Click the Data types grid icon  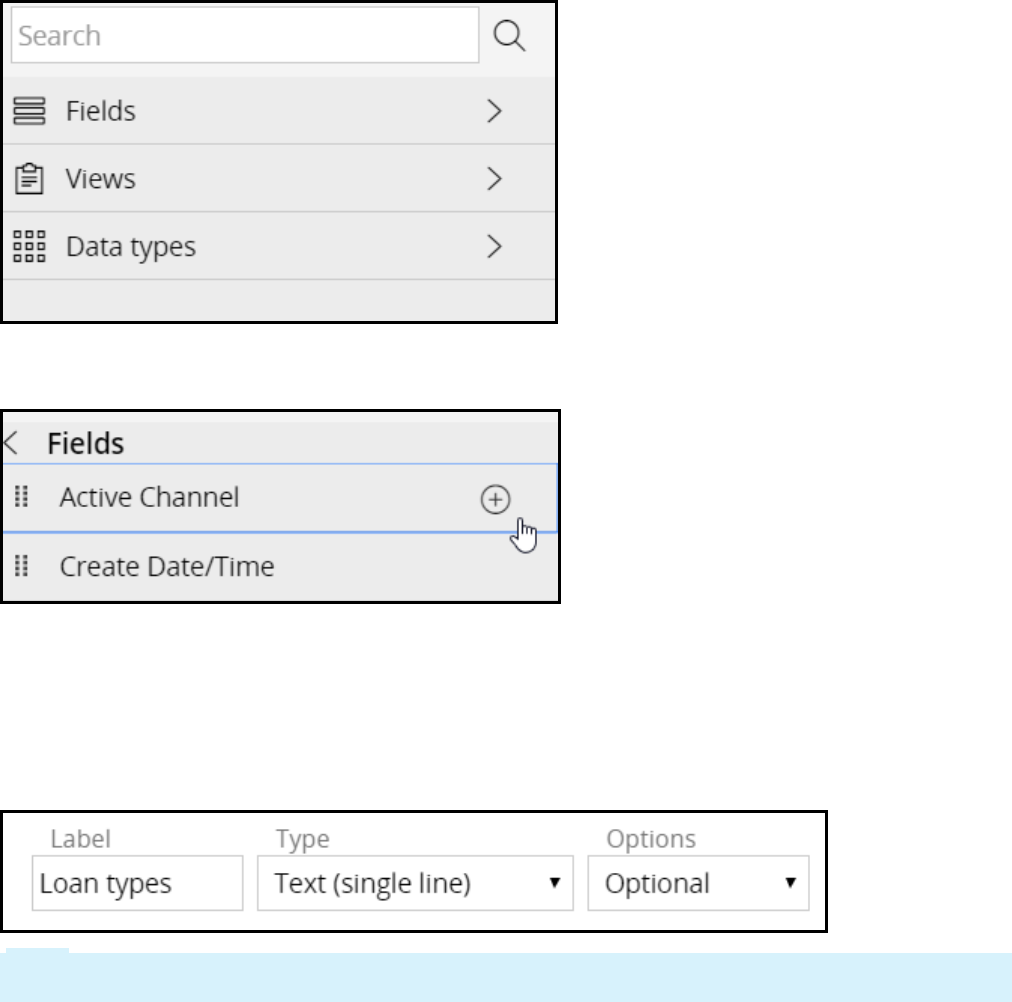click(29, 246)
